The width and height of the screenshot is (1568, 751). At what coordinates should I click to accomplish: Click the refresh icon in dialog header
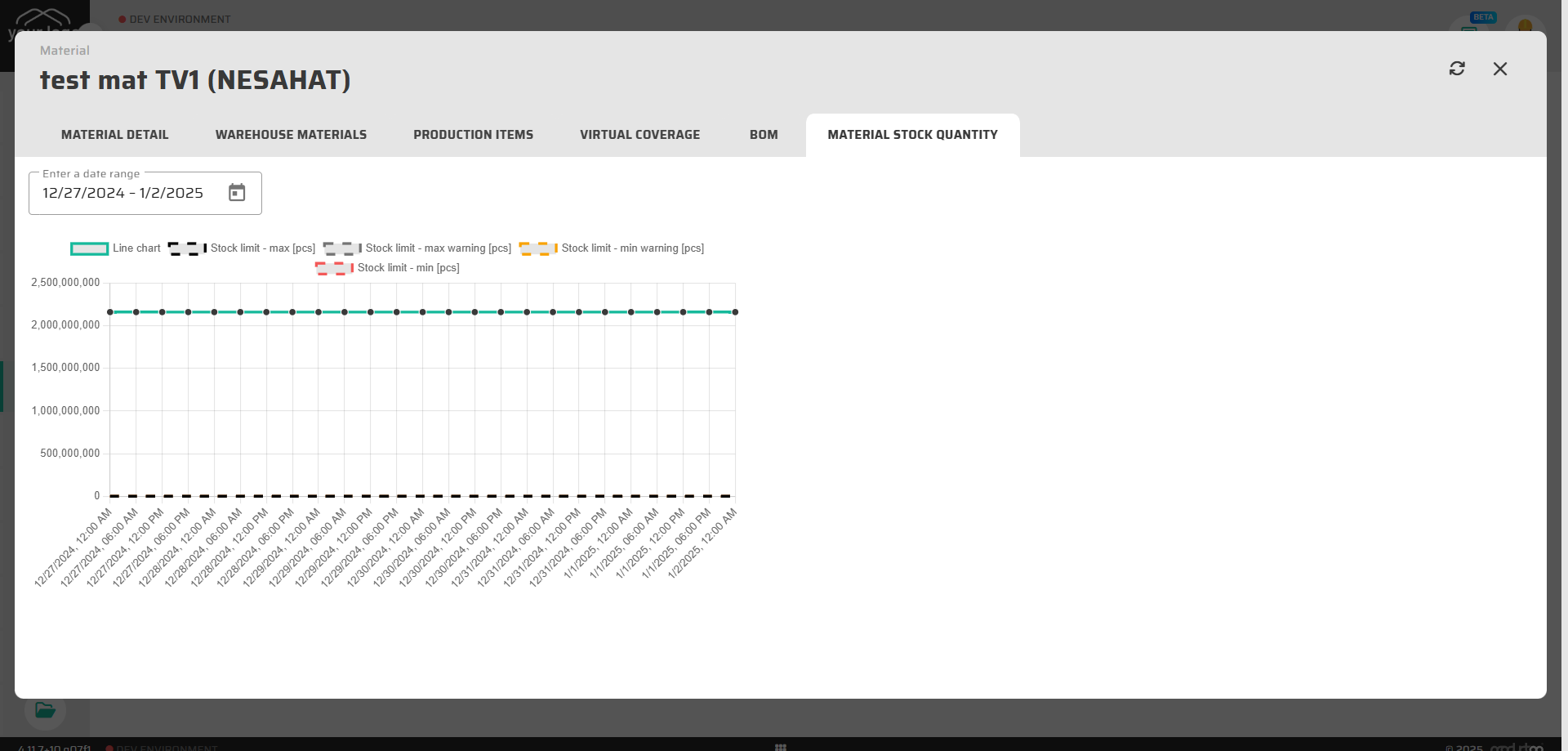1457,69
